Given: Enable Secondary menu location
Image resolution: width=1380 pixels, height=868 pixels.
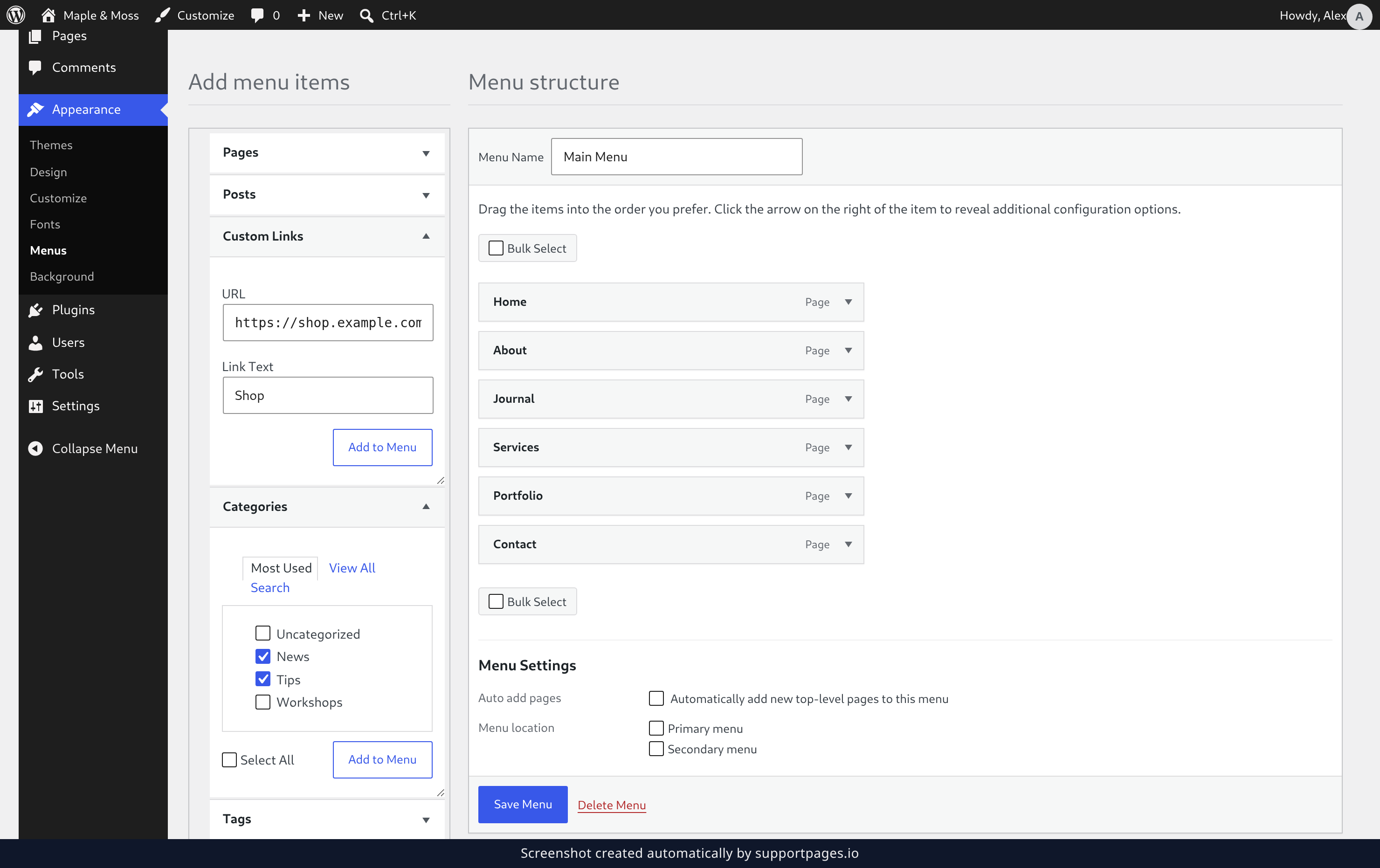Looking at the screenshot, I should (x=656, y=749).
